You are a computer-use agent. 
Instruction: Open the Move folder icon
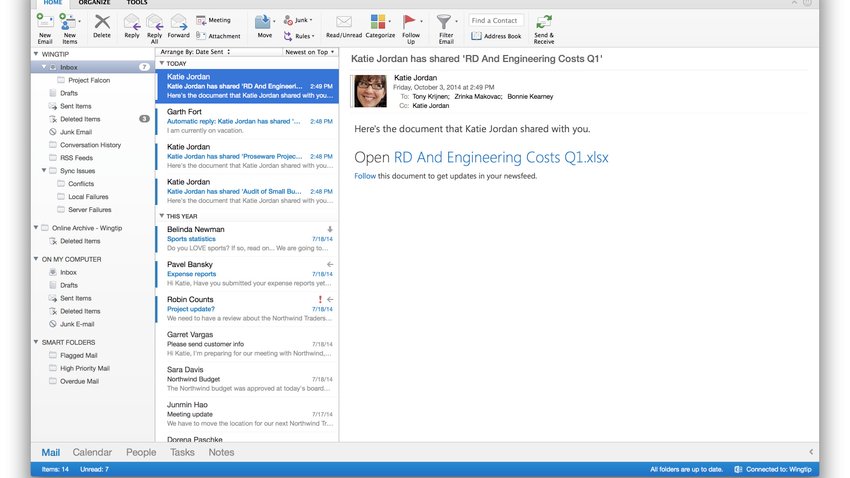[263, 22]
